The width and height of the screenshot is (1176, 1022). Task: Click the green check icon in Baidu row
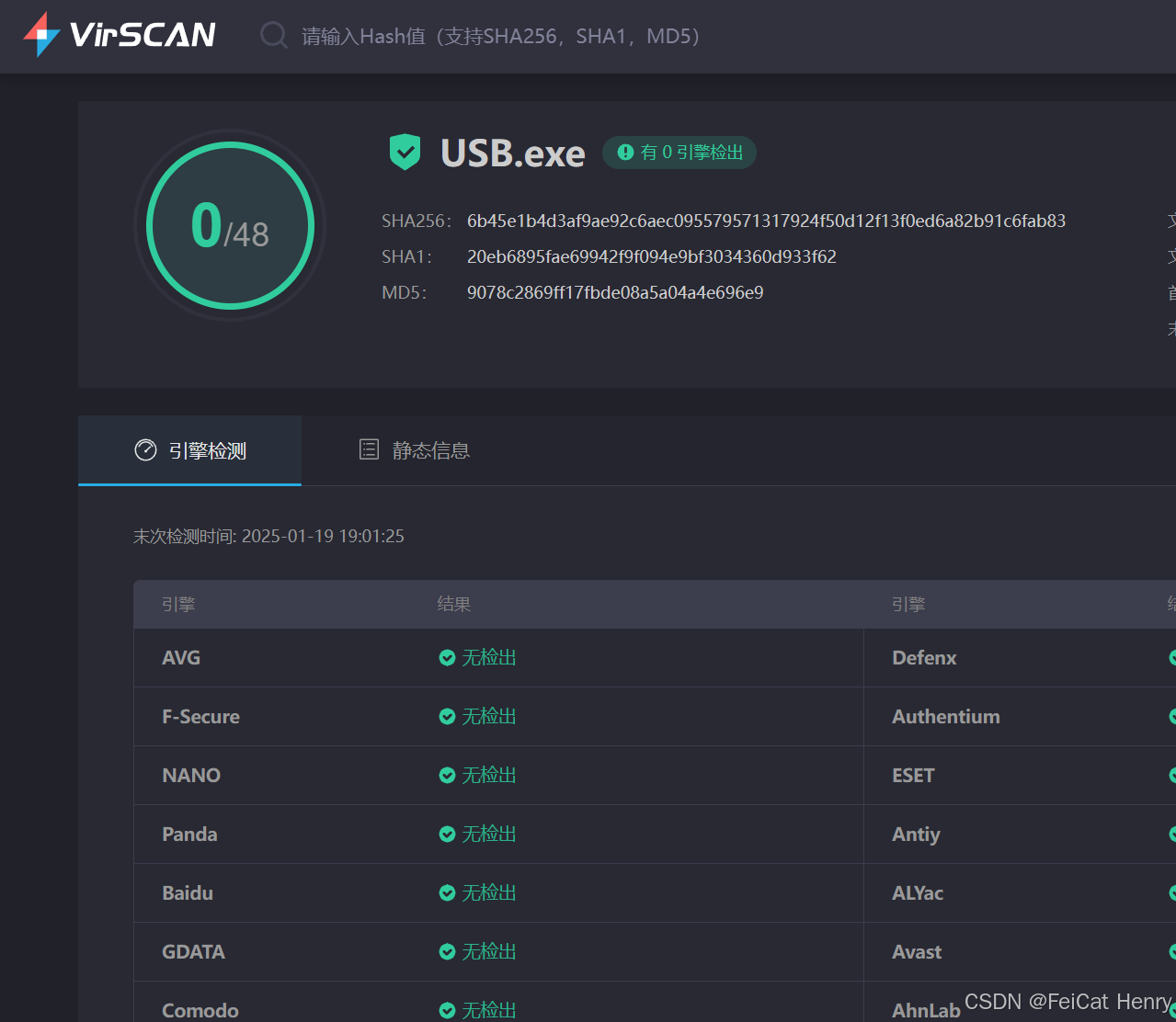447,893
